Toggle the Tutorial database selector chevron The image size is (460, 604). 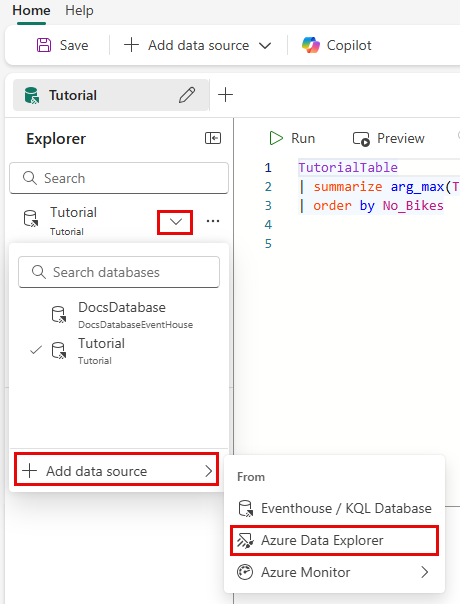(x=175, y=222)
